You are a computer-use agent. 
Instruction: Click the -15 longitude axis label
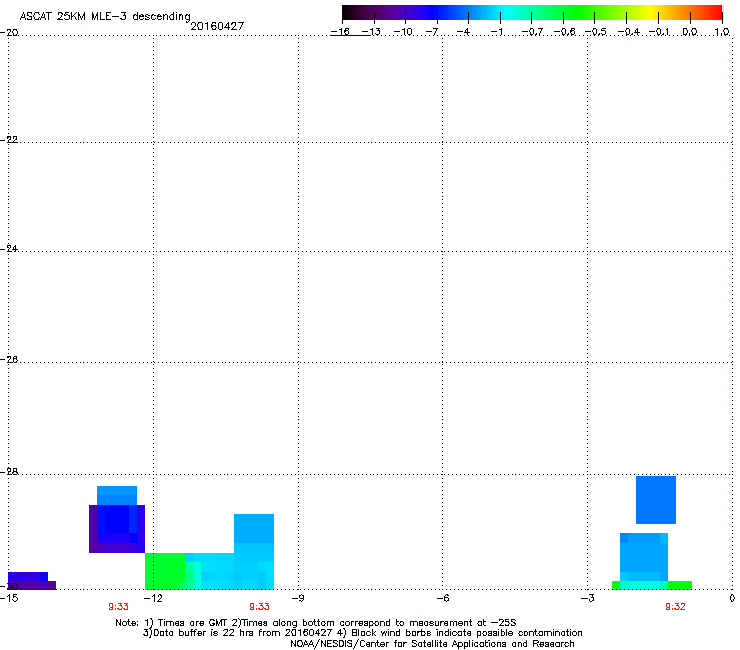point(9,598)
